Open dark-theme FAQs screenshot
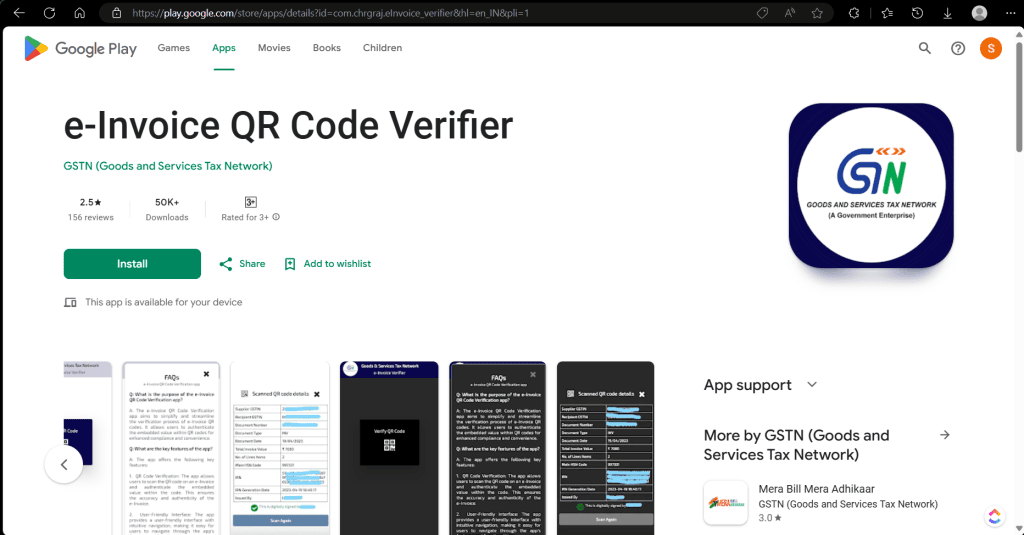 coord(498,448)
